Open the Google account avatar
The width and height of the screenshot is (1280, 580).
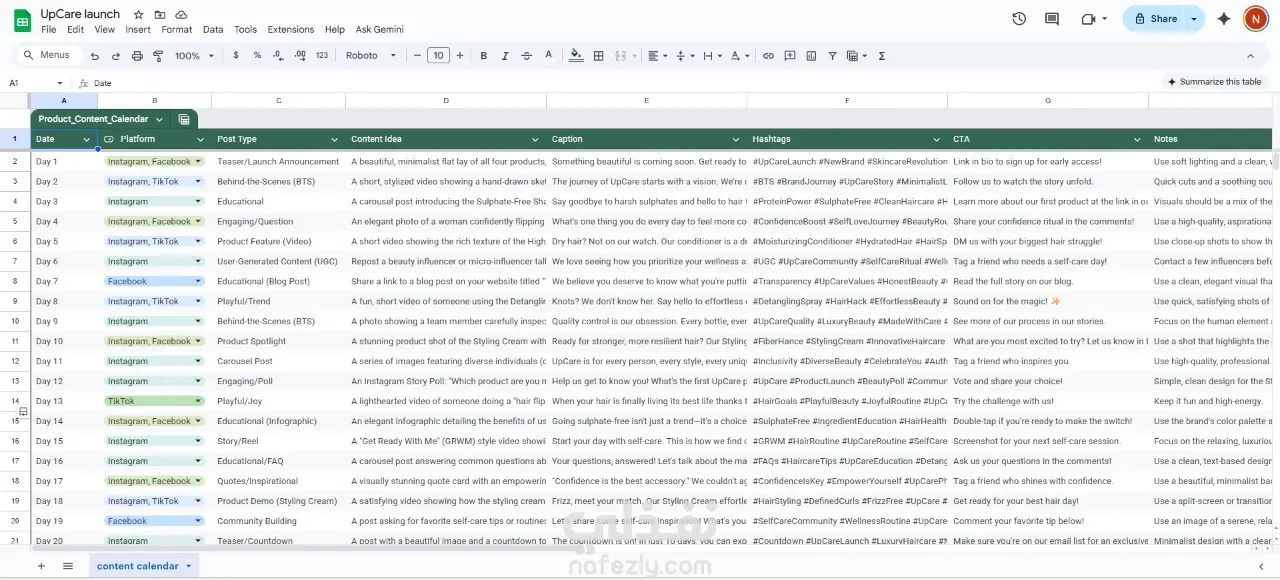pyautogui.click(x=1255, y=18)
